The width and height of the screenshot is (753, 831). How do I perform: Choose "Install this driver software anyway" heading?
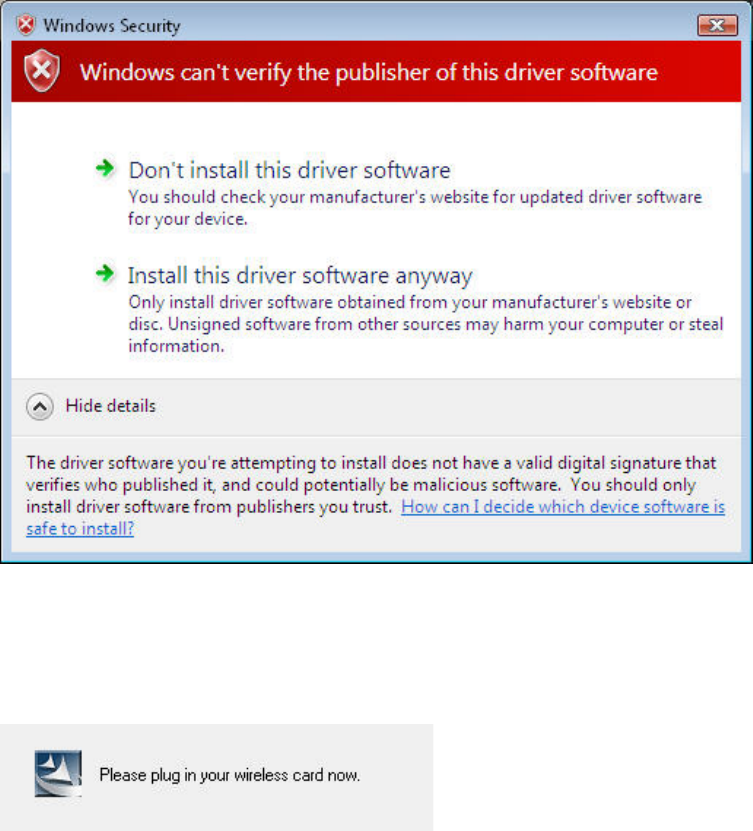click(300, 276)
